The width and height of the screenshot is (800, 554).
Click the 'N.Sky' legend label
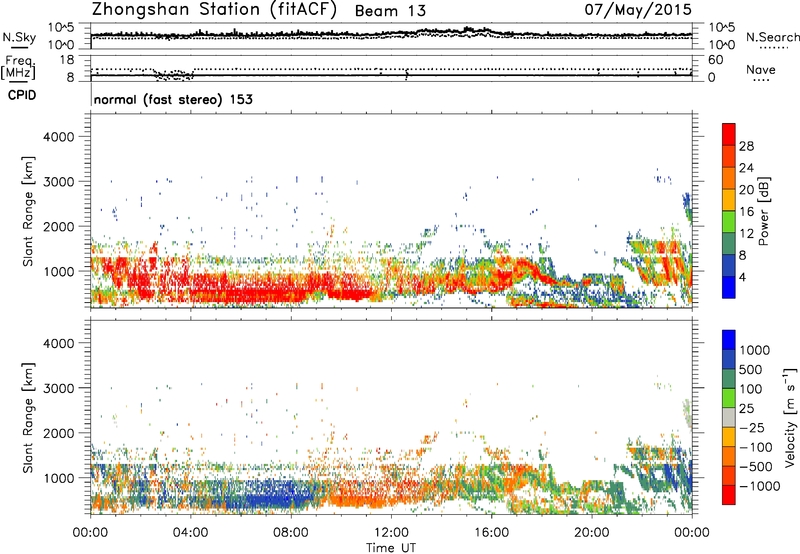pos(19,37)
